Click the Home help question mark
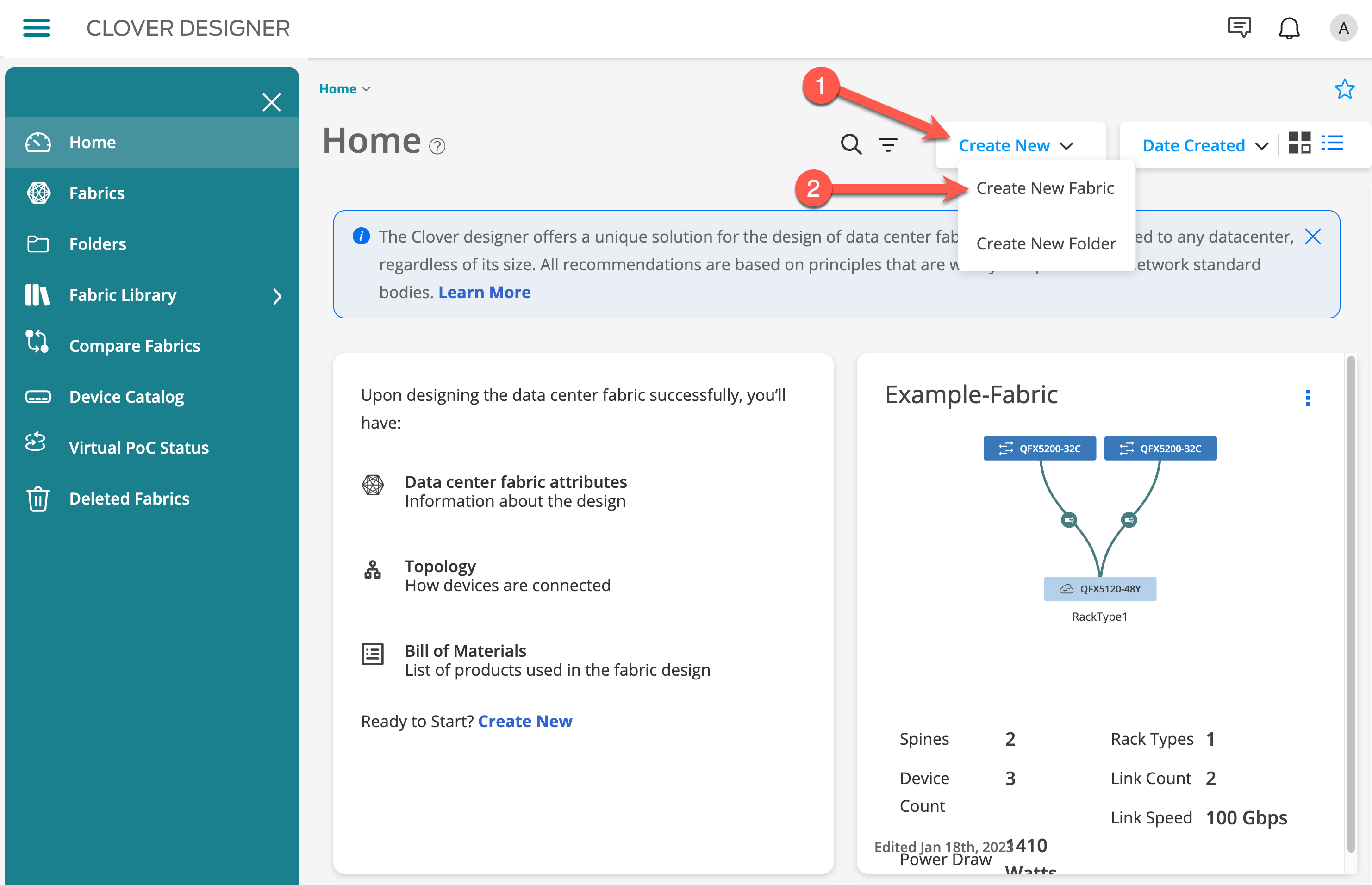This screenshot has width=1372, height=885. [x=437, y=147]
